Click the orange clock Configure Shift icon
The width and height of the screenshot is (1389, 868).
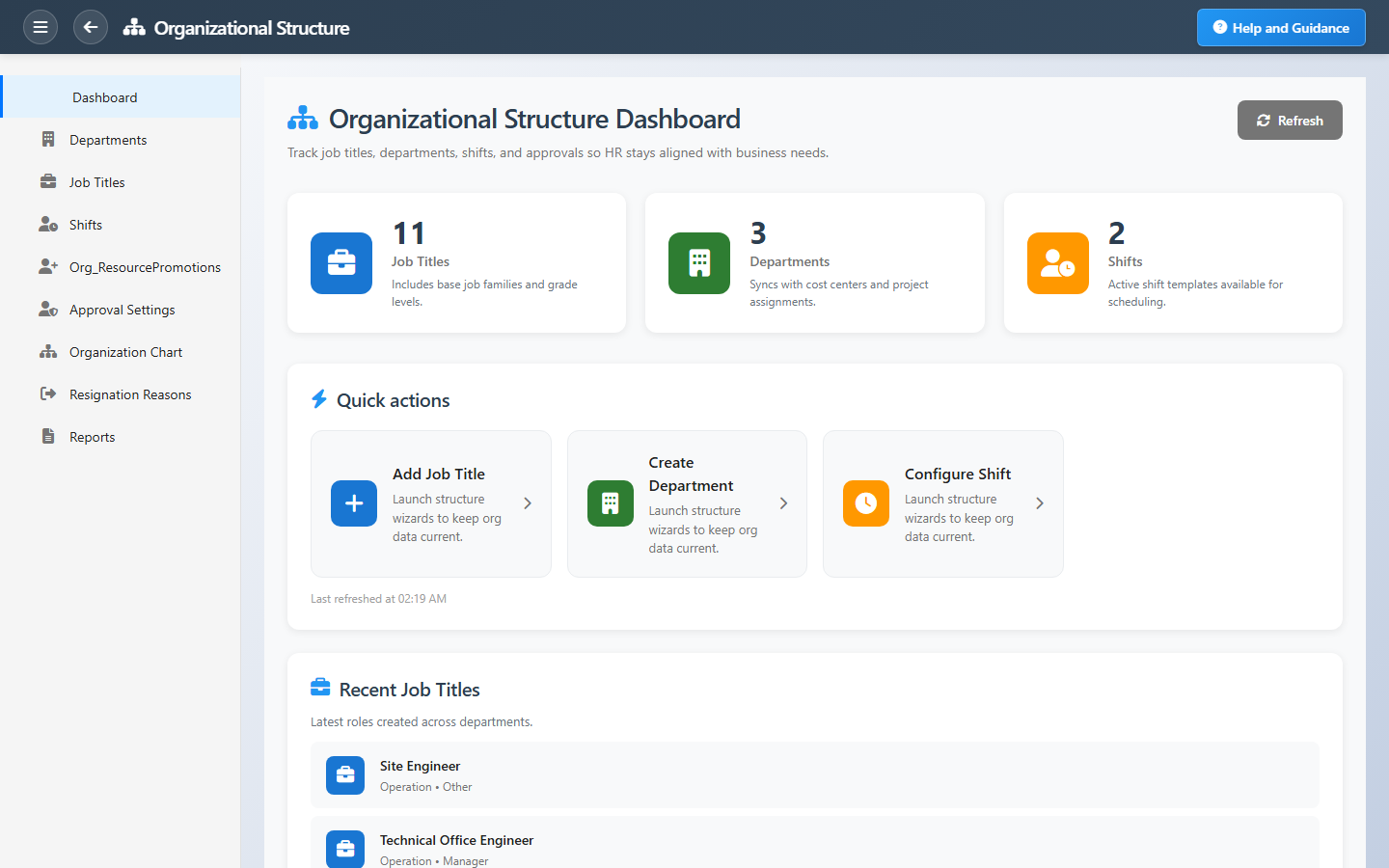coord(865,503)
